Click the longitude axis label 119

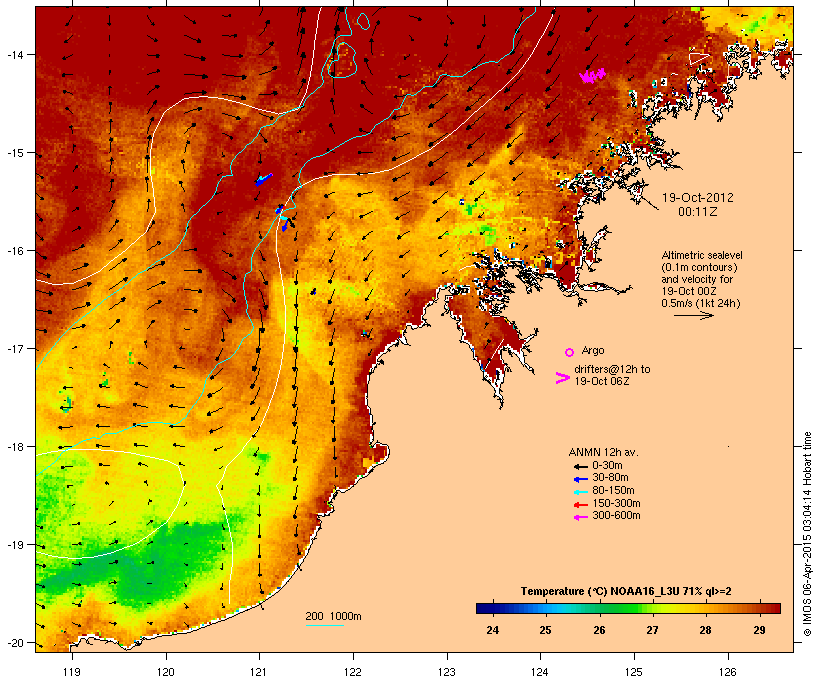tap(72, 672)
